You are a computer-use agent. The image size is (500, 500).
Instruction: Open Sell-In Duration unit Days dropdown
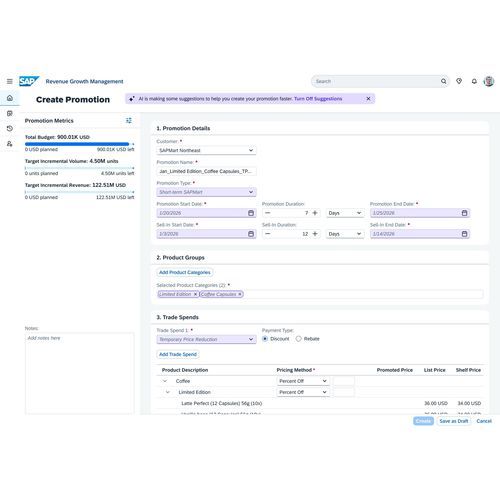click(x=345, y=234)
